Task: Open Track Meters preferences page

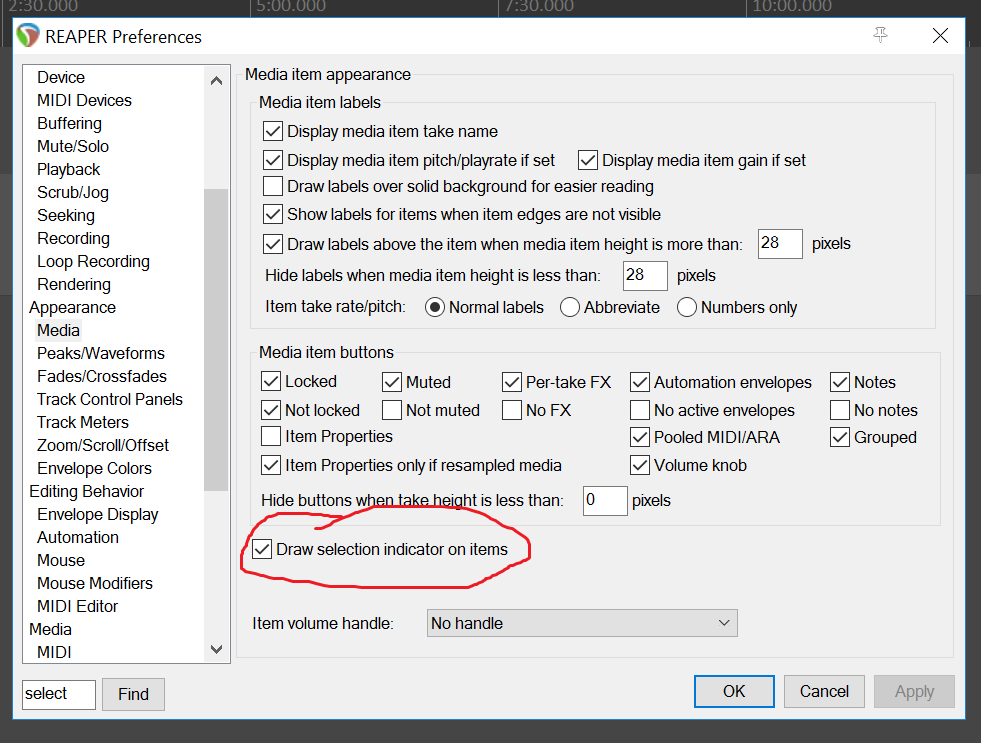Action: (83, 422)
